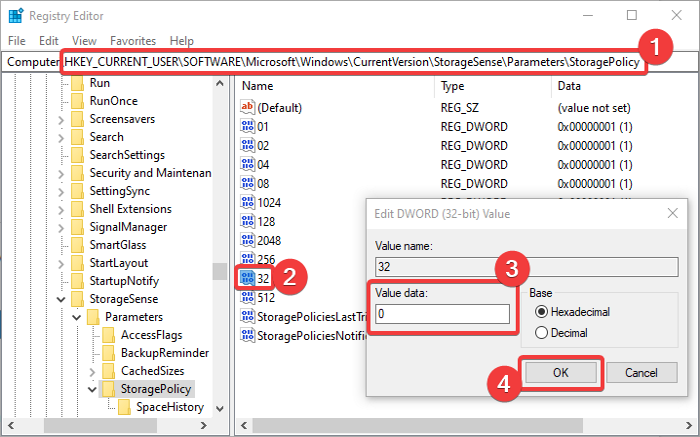The image size is (700, 437).
Task: Click the BackupReminder folder icon
Action: point(108,353)
